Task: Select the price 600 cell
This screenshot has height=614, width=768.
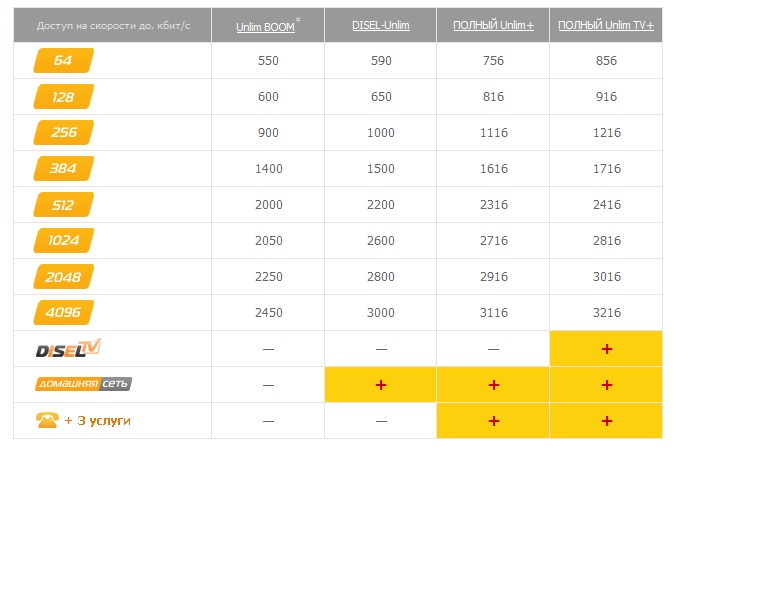Action: [x=268, y=96]
